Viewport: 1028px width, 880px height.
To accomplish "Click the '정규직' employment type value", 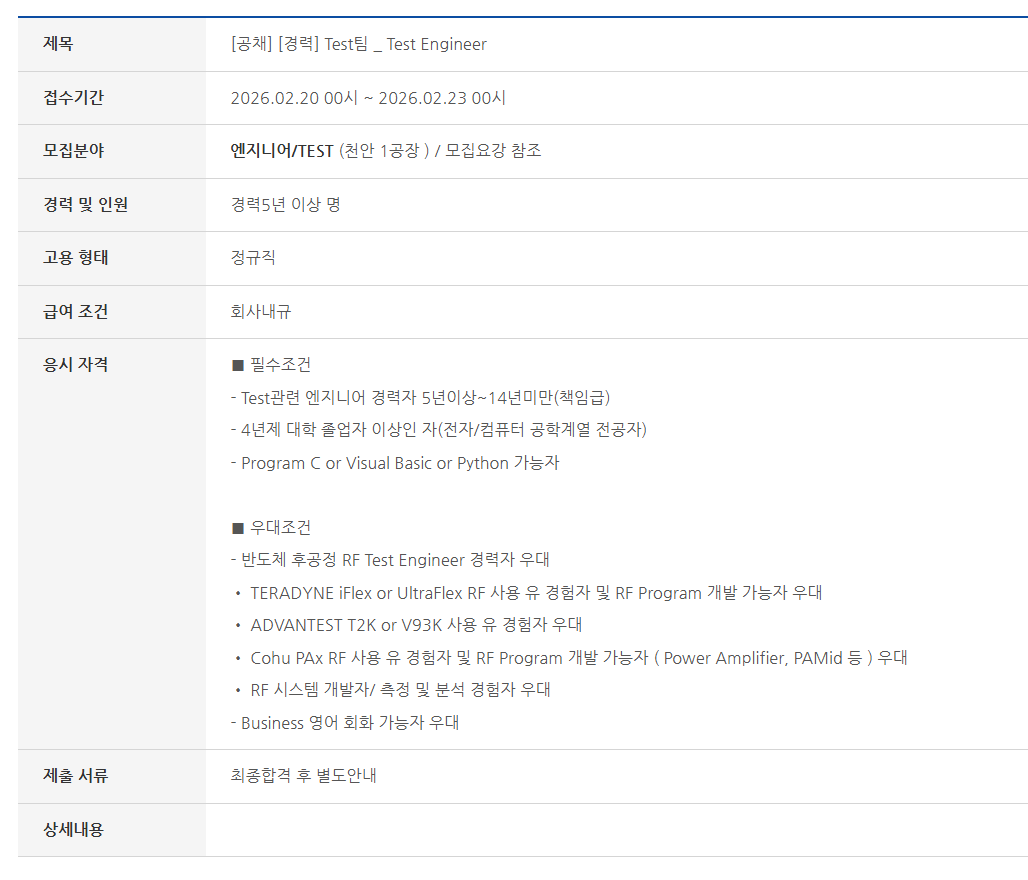I will click(x=253, y=258).
